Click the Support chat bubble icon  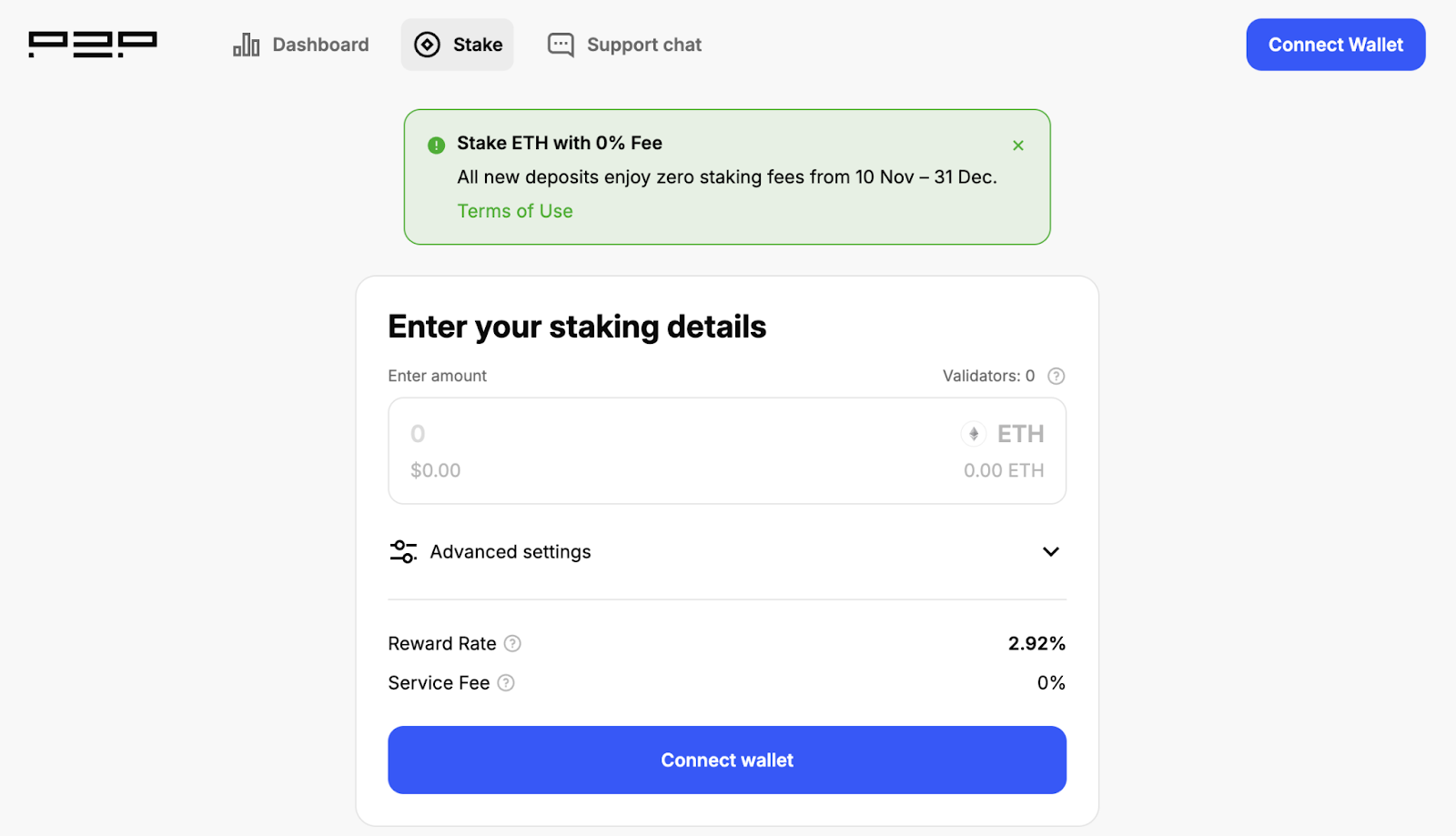coord(561,45)
